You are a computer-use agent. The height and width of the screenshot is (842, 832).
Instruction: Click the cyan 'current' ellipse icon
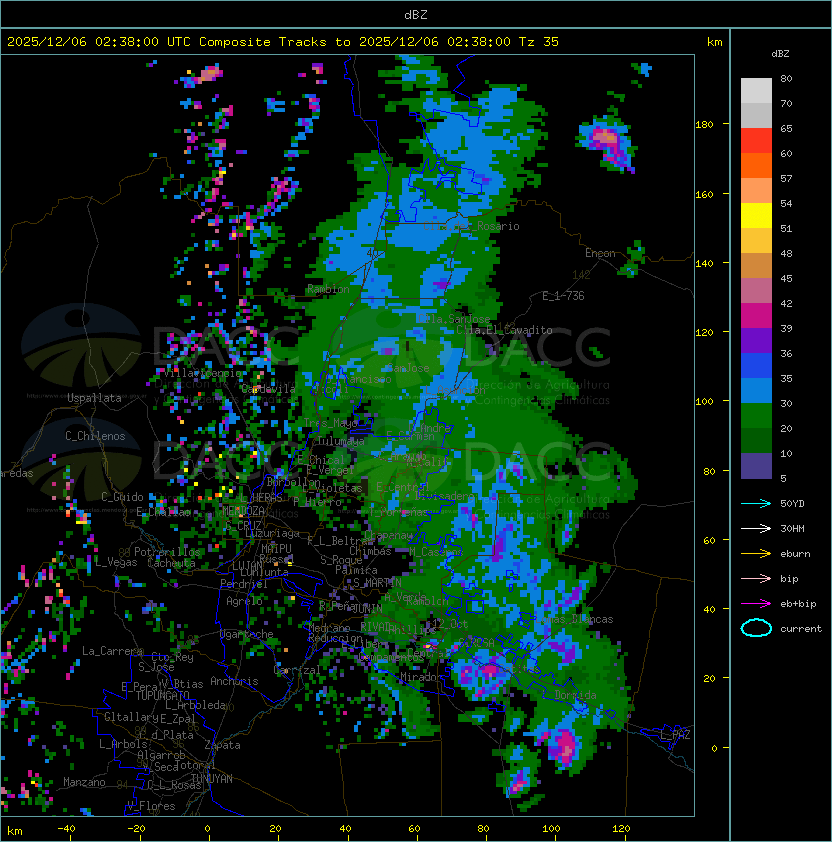click(756, 628)
